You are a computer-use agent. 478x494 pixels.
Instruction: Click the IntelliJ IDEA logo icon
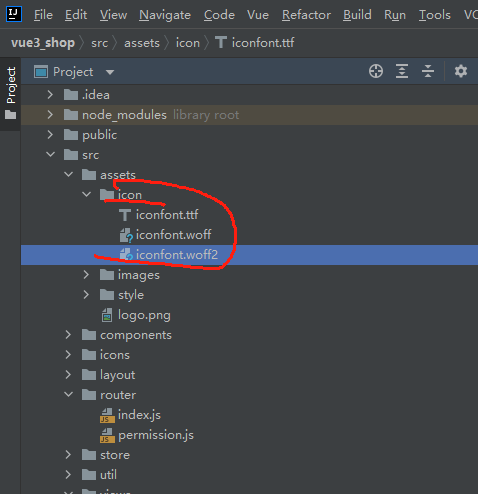tap(14, 14)
